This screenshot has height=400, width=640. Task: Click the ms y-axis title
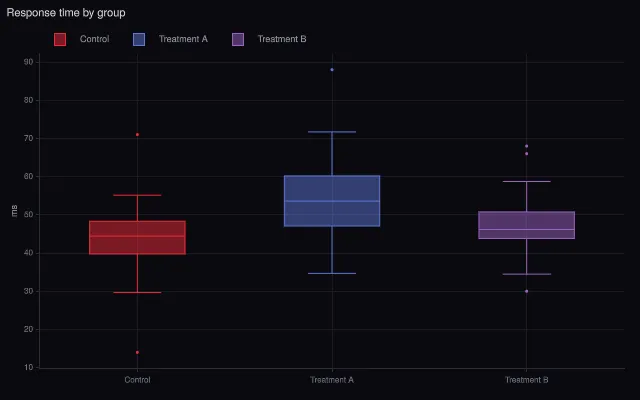click(x=14, y=211)
